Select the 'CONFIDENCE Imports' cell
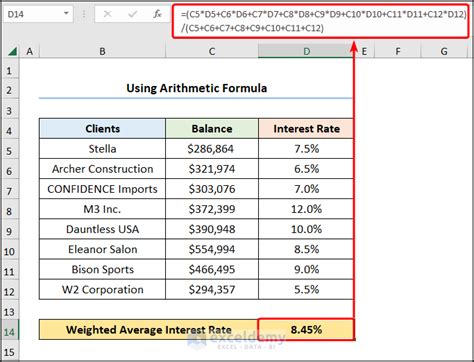This screenshot has height=362, width=474. click(102, 189)
